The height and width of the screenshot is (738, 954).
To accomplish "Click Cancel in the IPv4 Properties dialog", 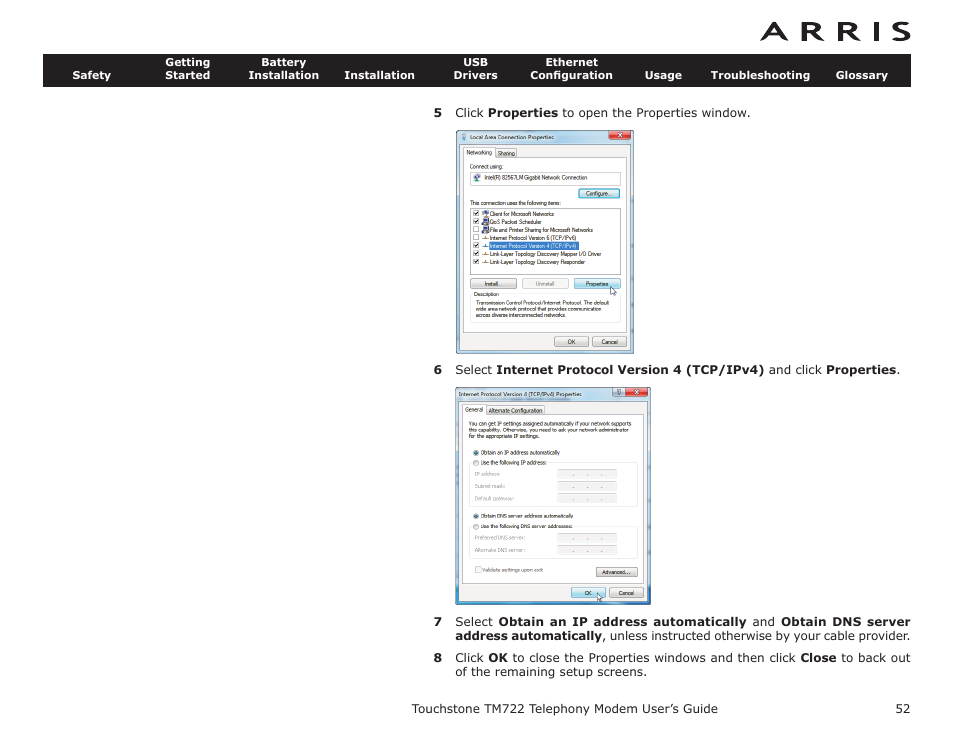I will (626, 593).
